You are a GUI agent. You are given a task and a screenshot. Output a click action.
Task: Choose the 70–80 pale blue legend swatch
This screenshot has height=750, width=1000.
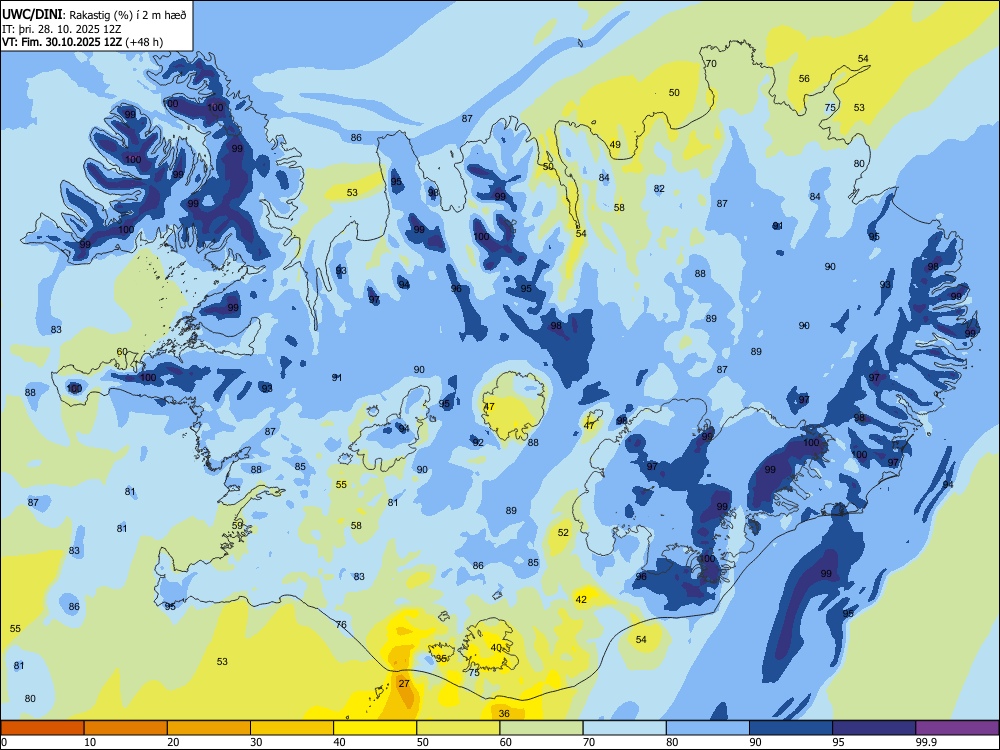pos(624,728)
